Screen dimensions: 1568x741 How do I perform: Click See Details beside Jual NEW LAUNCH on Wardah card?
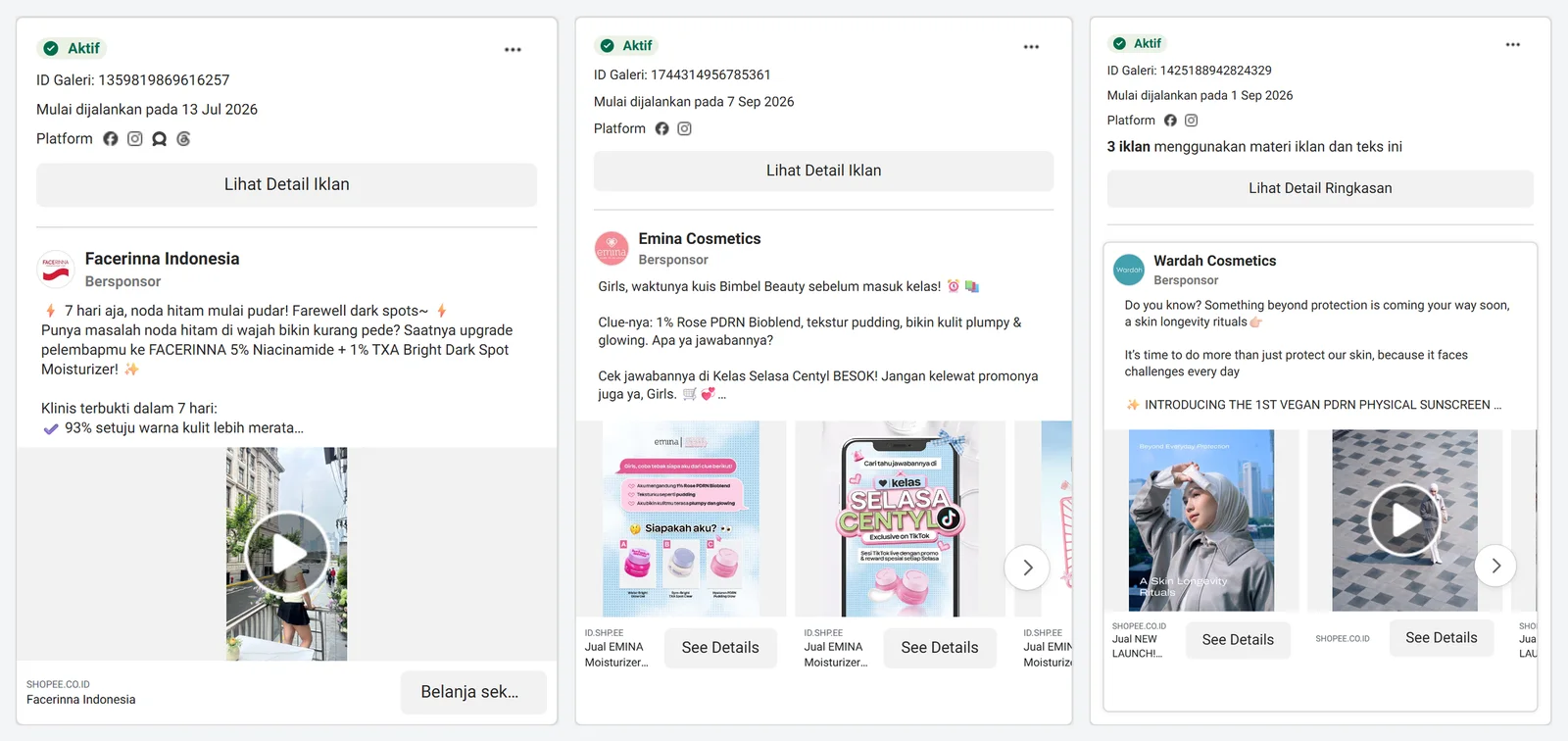point(1238,640)
